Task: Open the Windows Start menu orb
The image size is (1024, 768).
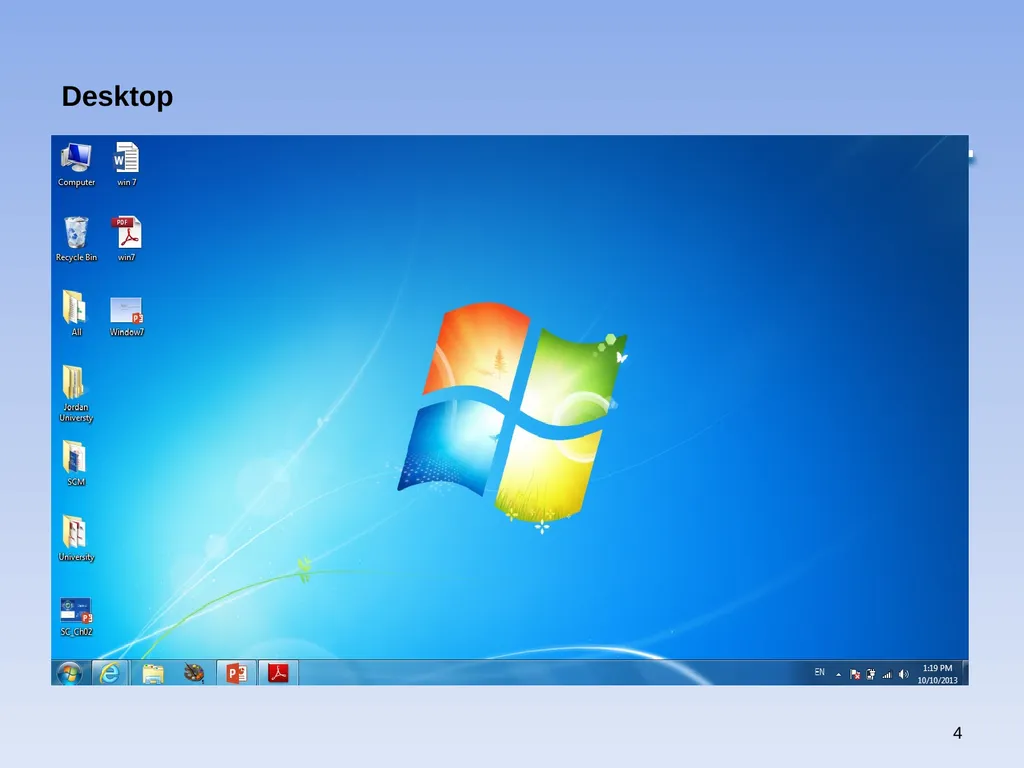Action: [x=69, y=673]
